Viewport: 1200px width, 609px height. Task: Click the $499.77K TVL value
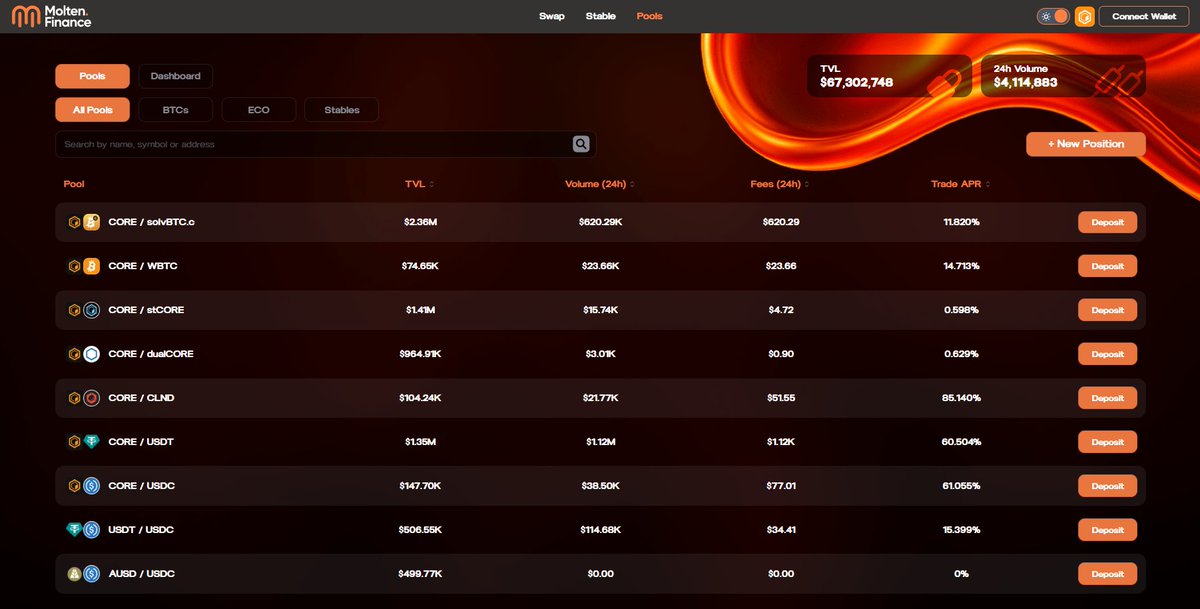420,574
